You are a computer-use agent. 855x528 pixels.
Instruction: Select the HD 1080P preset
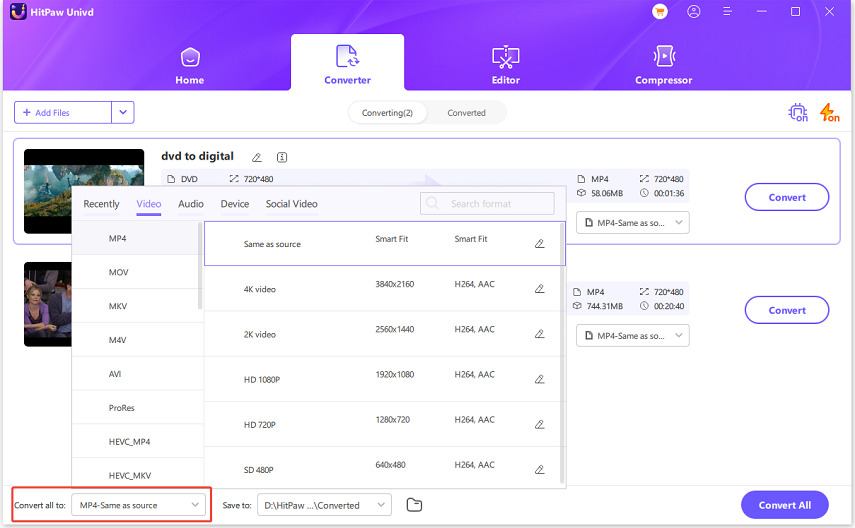tap(382, 379)
